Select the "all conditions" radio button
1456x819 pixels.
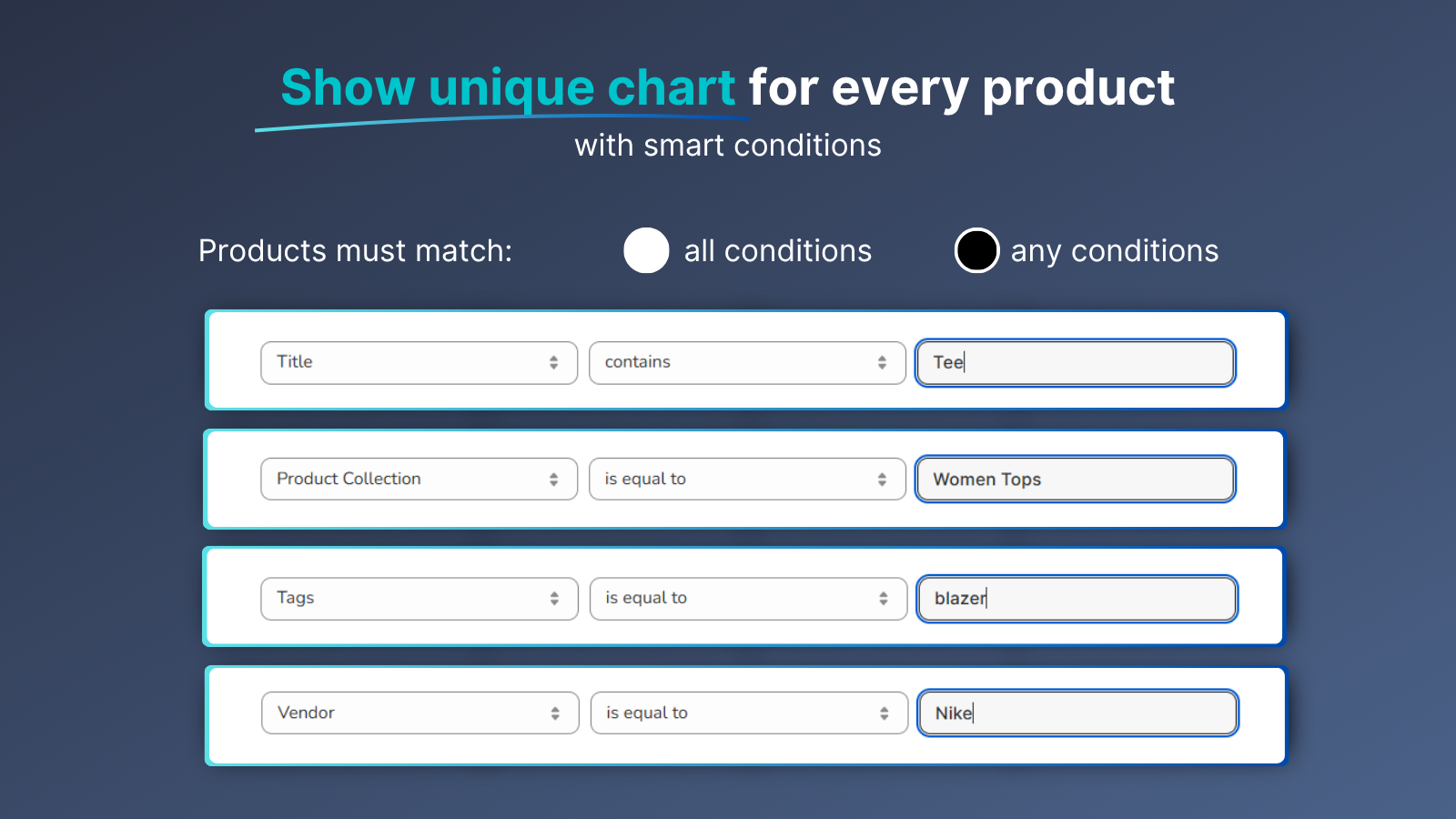646,250
